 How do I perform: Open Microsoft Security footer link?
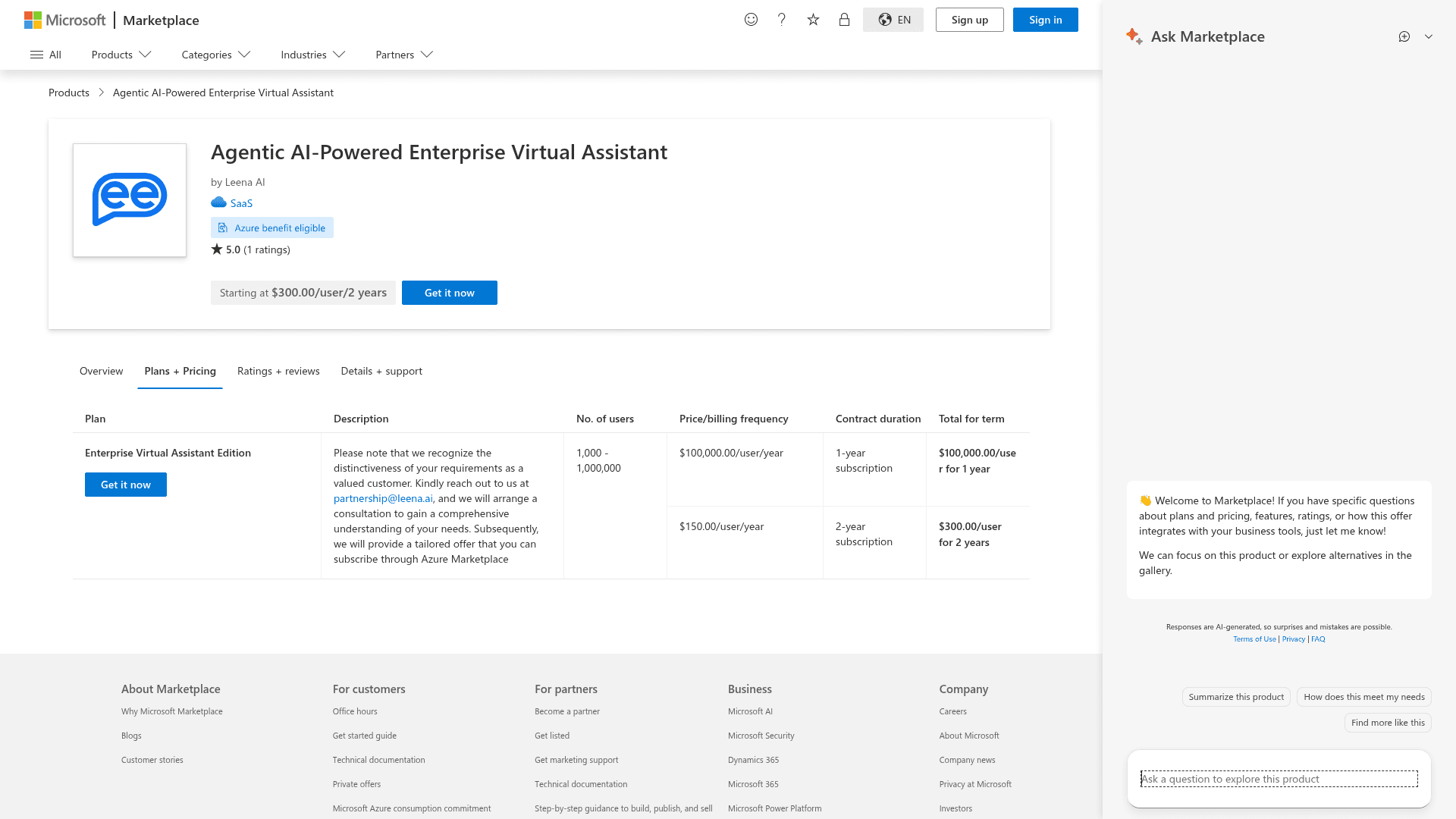[761, 736]
